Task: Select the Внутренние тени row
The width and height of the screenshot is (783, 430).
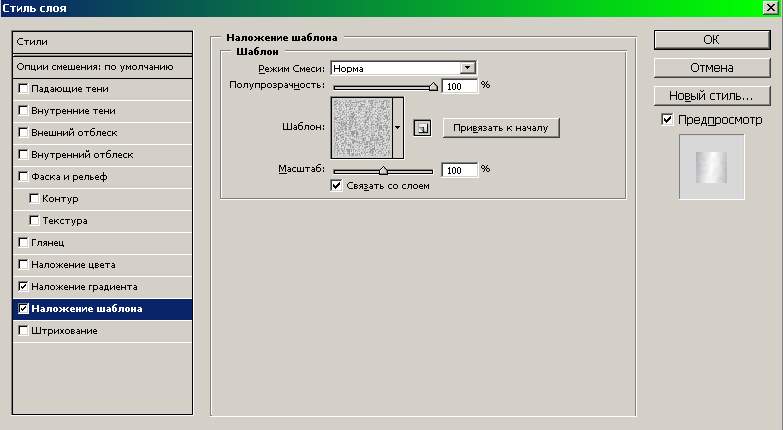Action: 102,110
